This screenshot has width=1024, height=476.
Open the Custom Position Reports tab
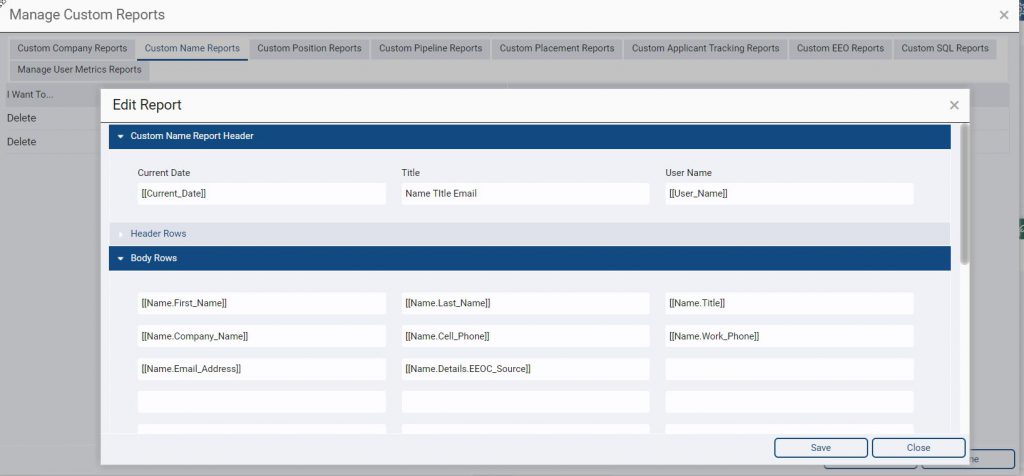[310, 48]
